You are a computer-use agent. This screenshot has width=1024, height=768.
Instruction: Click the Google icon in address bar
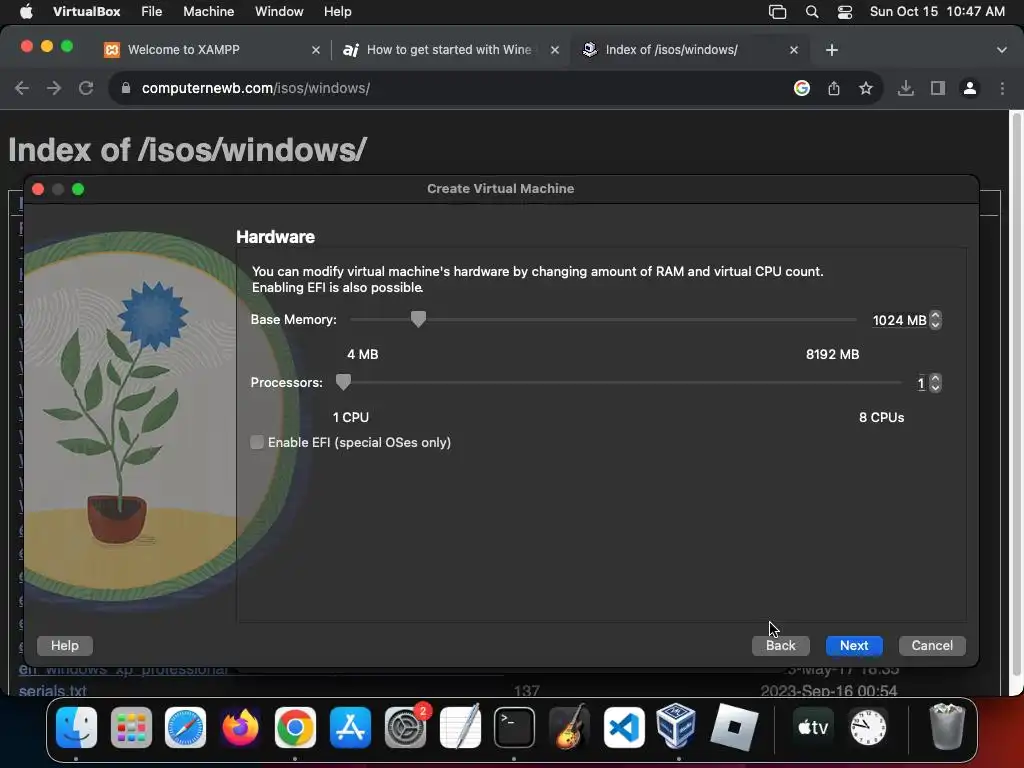802,88
